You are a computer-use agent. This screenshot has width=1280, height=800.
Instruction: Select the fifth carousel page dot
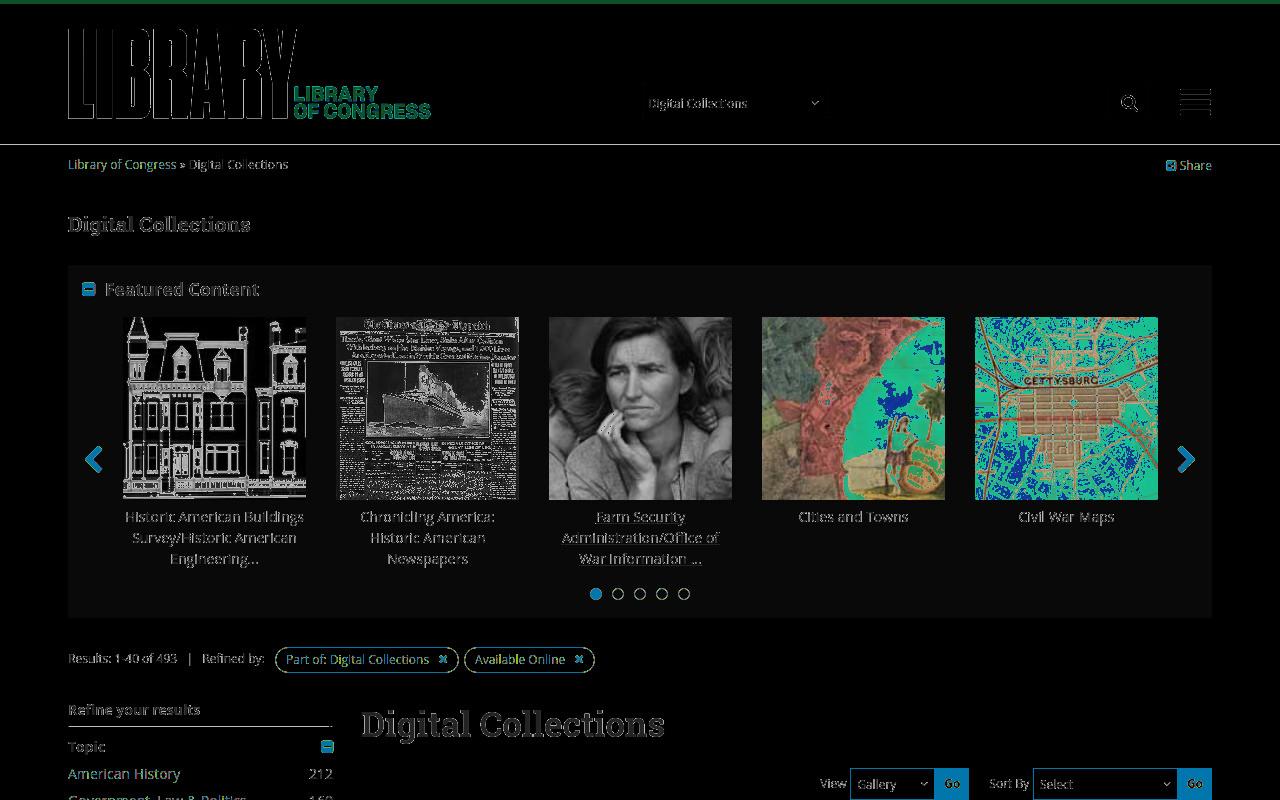[684, 594]
